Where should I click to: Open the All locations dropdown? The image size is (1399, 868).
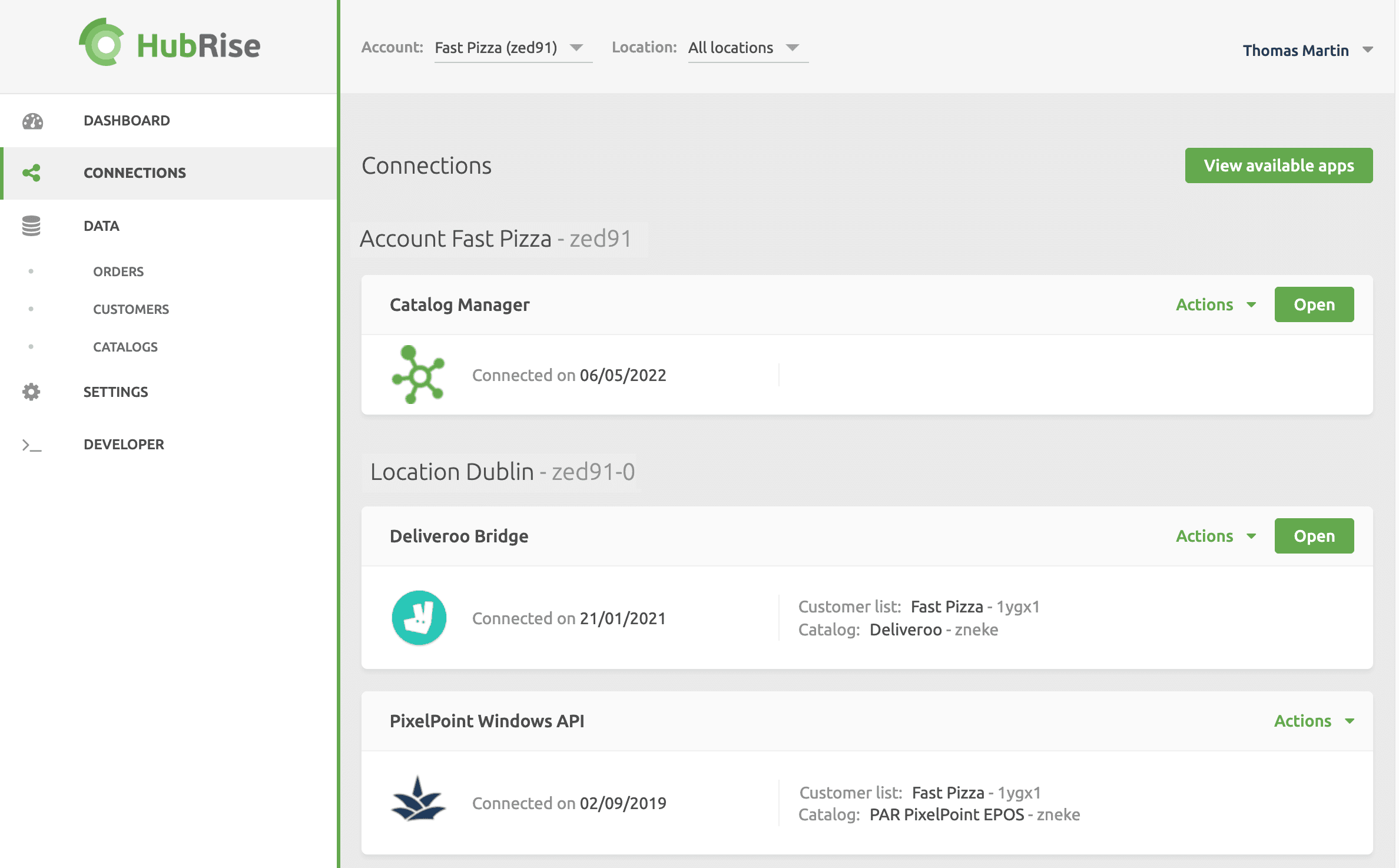(x=747, y=48)
